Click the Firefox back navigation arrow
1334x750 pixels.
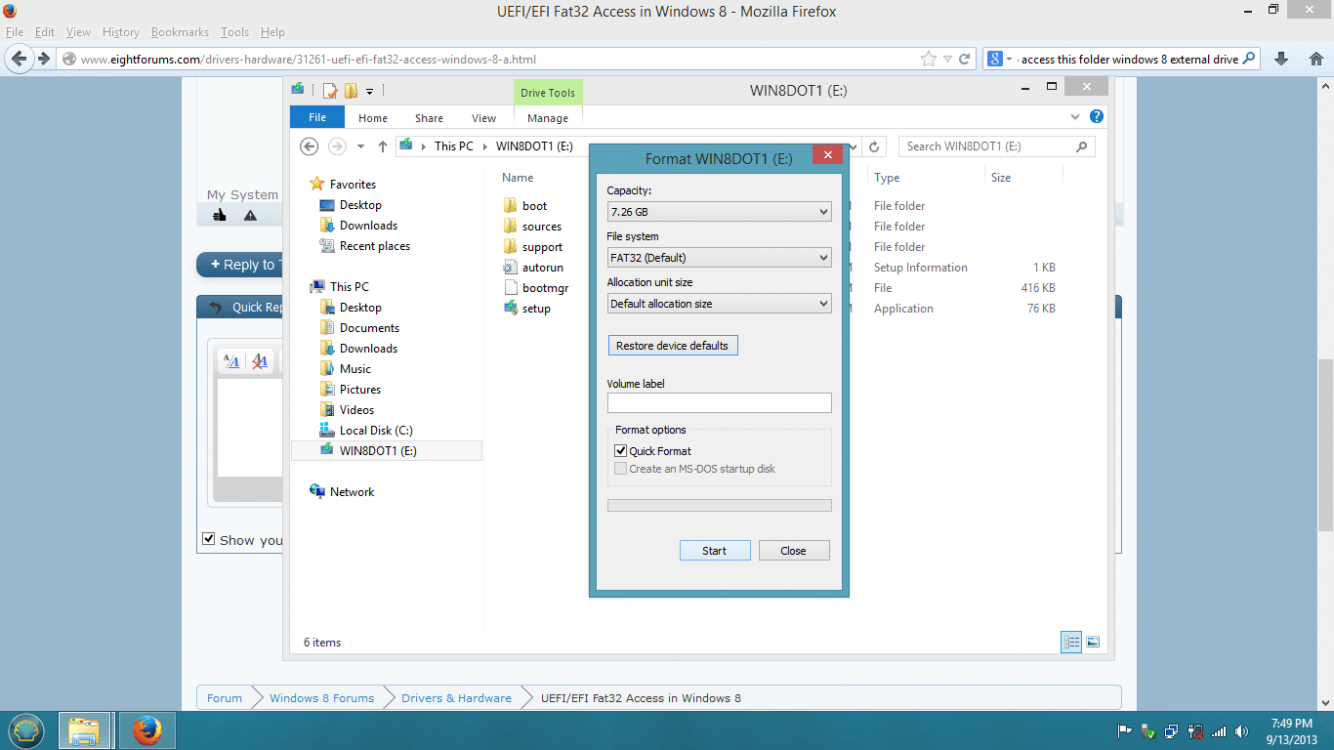[18, 59]
